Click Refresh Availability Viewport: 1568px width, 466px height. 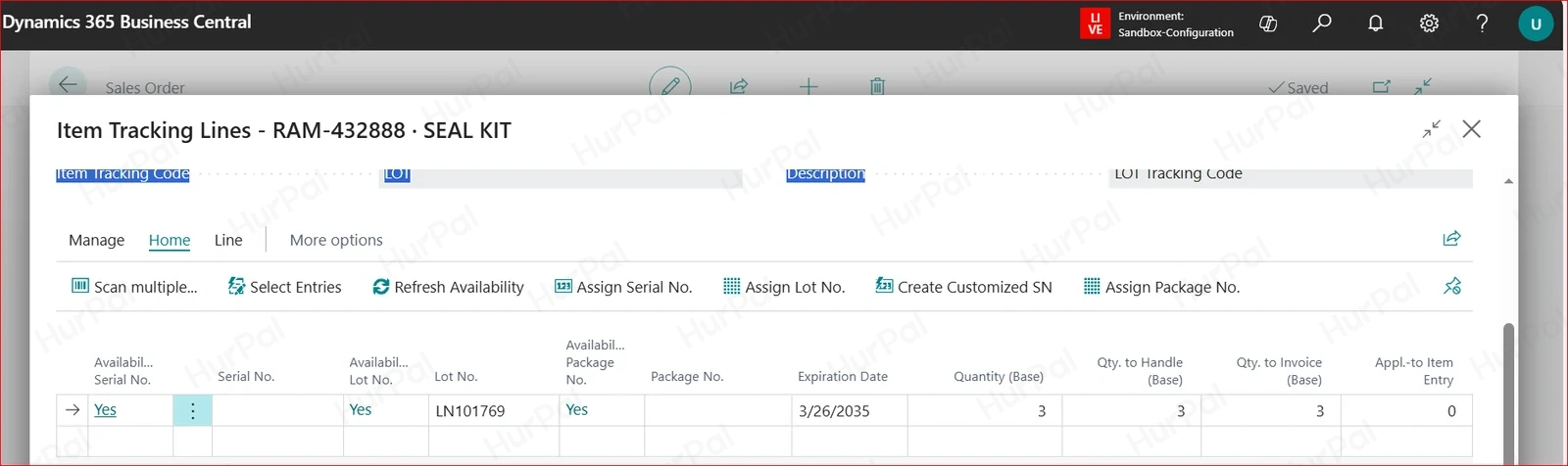[x=448, y=287]
